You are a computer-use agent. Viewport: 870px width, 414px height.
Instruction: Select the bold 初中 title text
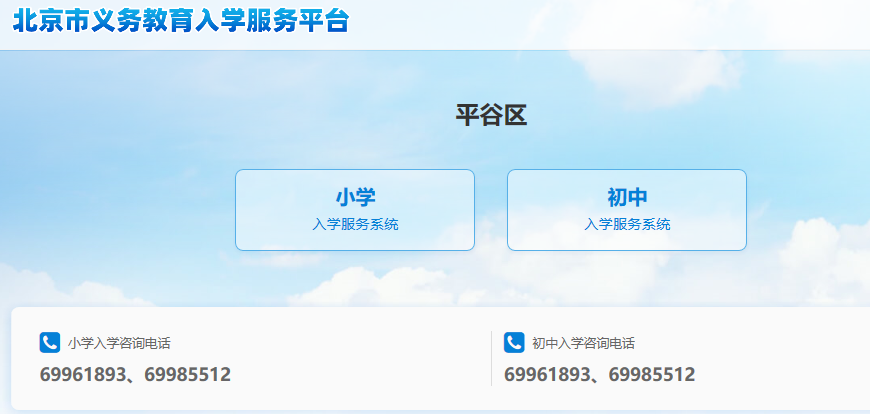point(627,197)
